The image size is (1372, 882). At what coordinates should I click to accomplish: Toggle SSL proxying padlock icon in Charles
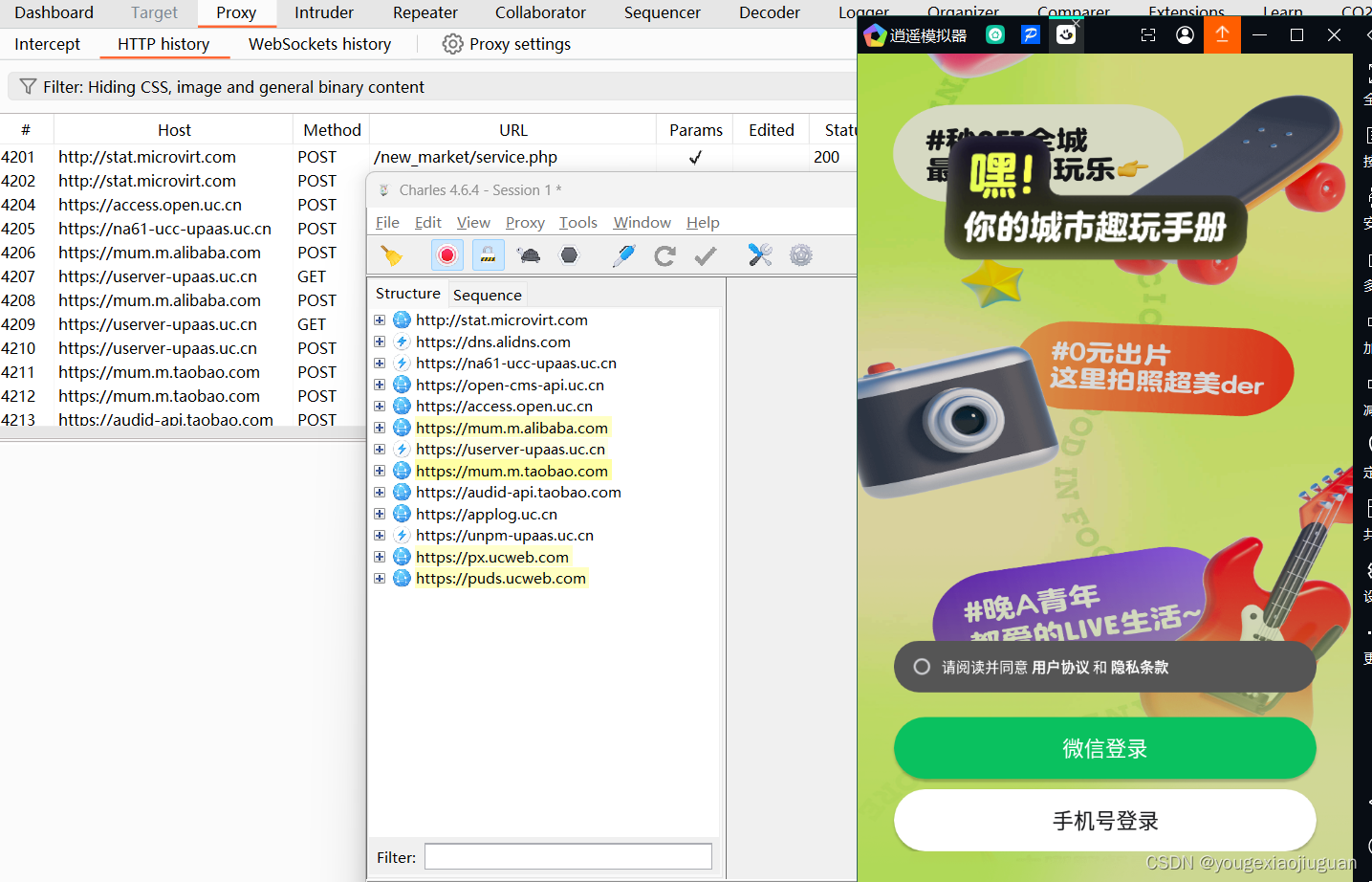pos(488,255)
